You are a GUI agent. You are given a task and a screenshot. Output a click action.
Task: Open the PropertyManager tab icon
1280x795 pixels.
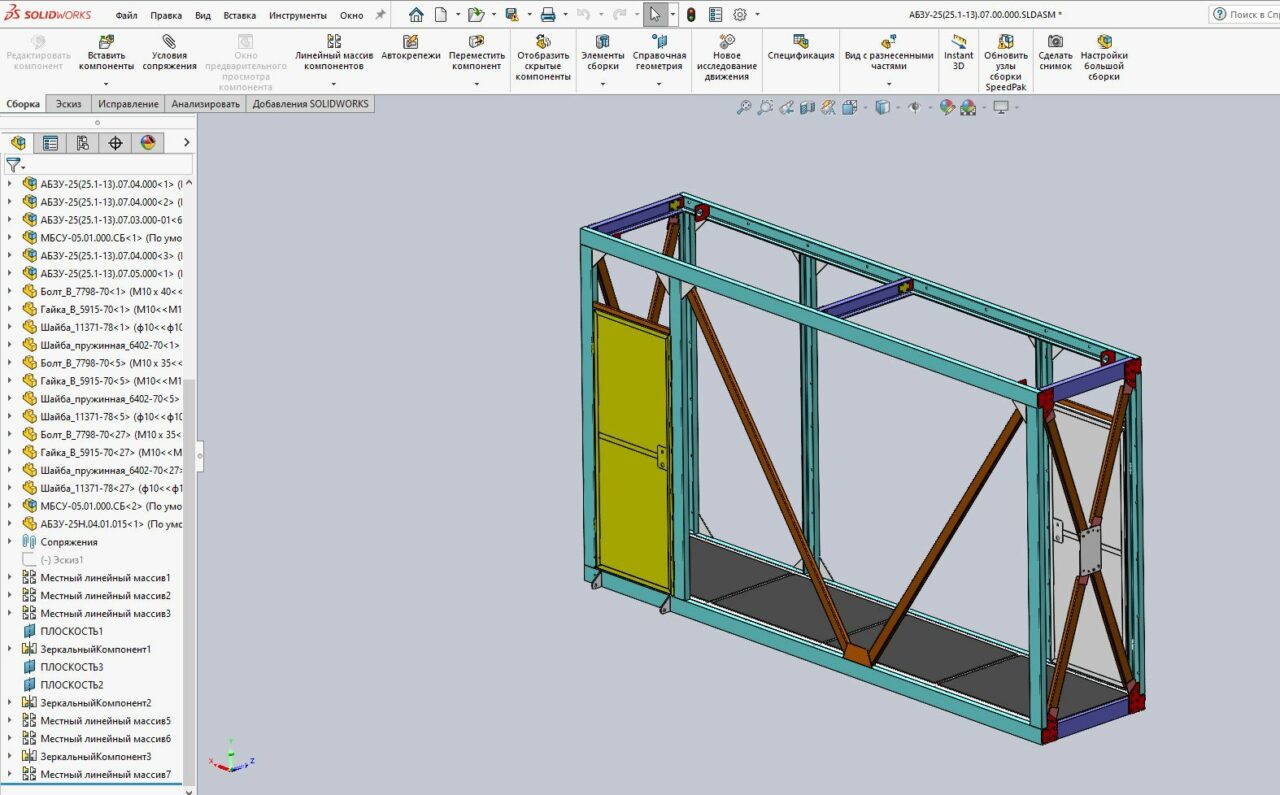(50, 143)
